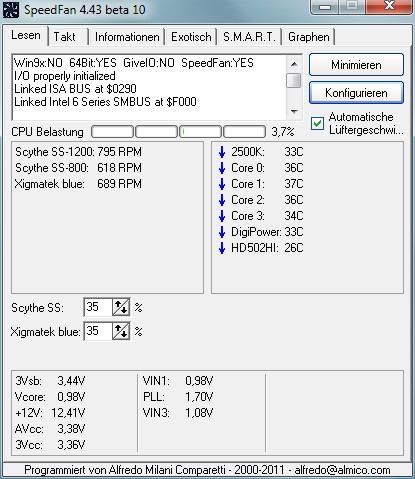Switch to the Exotisch tab

point(191,37)
